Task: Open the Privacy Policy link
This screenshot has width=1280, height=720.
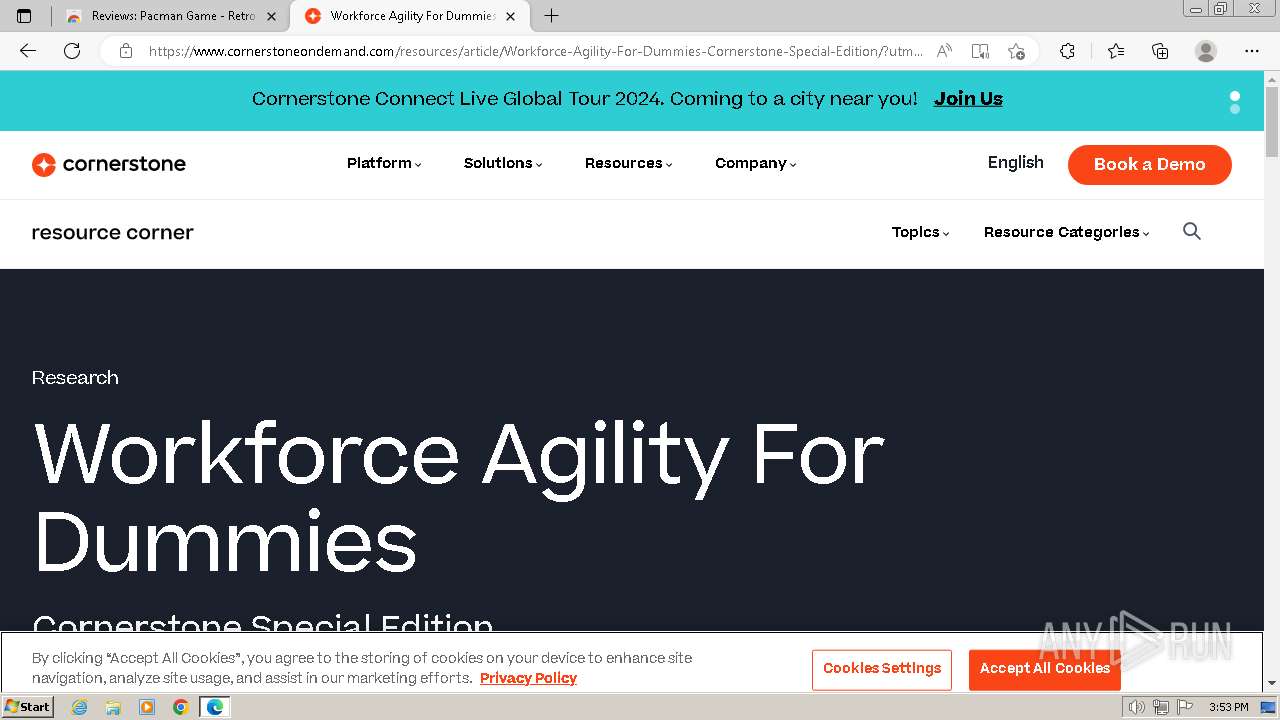Action: pyautogui.click(x=528, y=678)
